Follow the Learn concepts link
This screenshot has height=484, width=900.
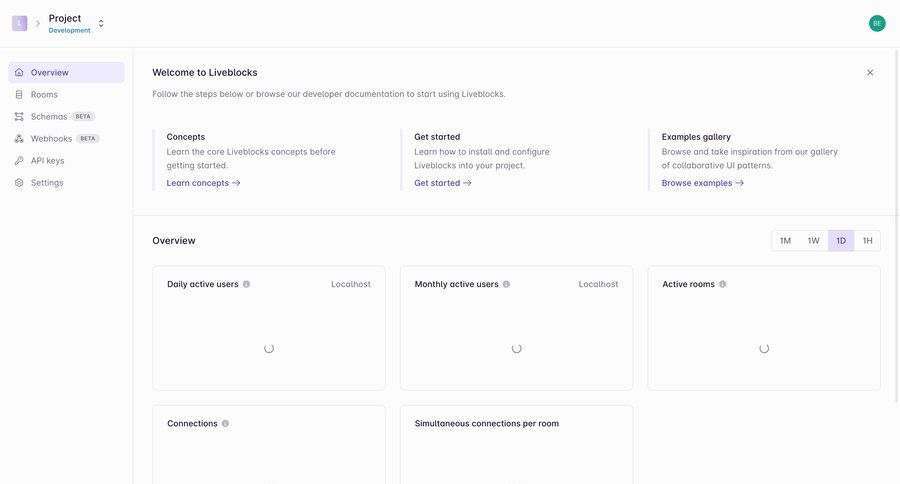click(x=203, y=183)
